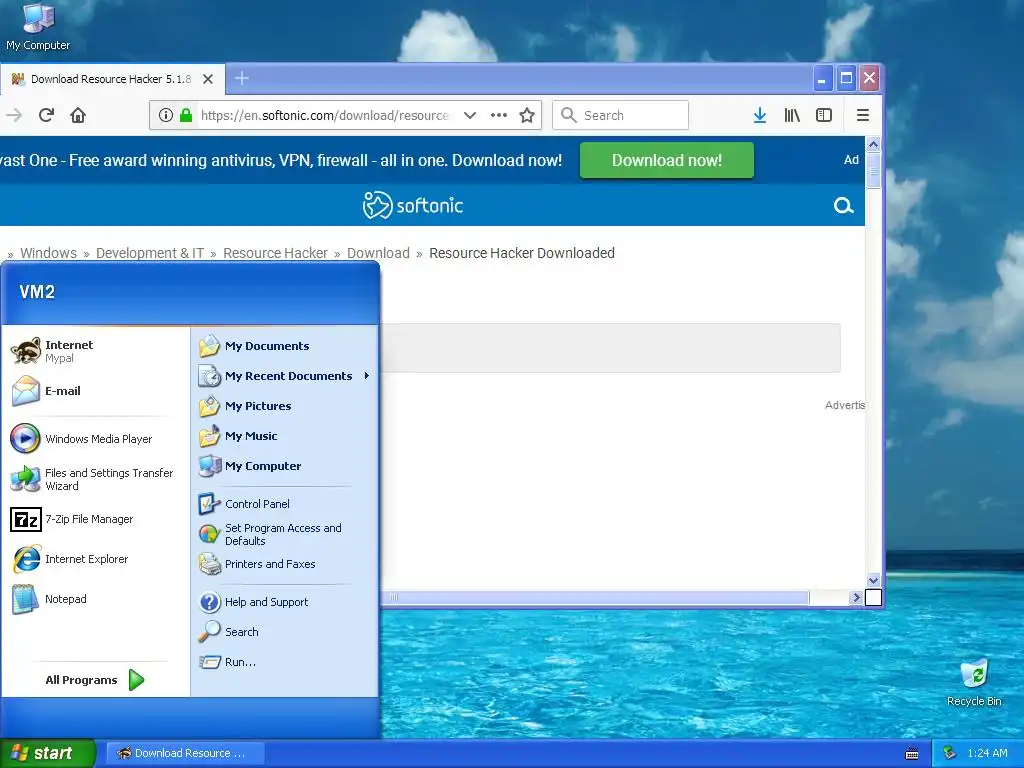1024x768 pixels.
Task: Open My Music folder
Action: coord(284,436)
